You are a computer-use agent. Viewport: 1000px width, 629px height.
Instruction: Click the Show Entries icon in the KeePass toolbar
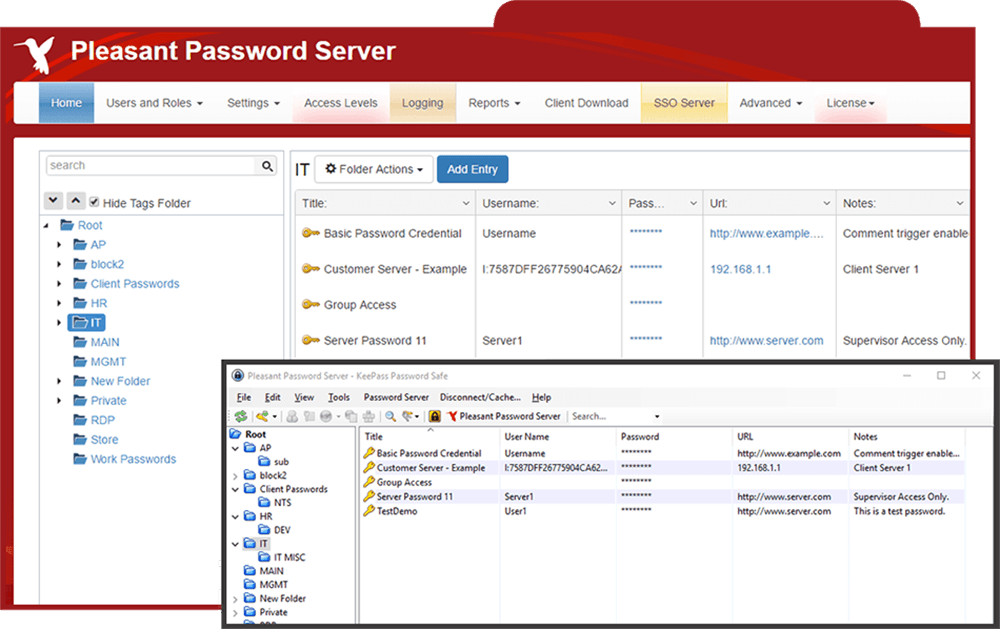click(x=408, y=417)
